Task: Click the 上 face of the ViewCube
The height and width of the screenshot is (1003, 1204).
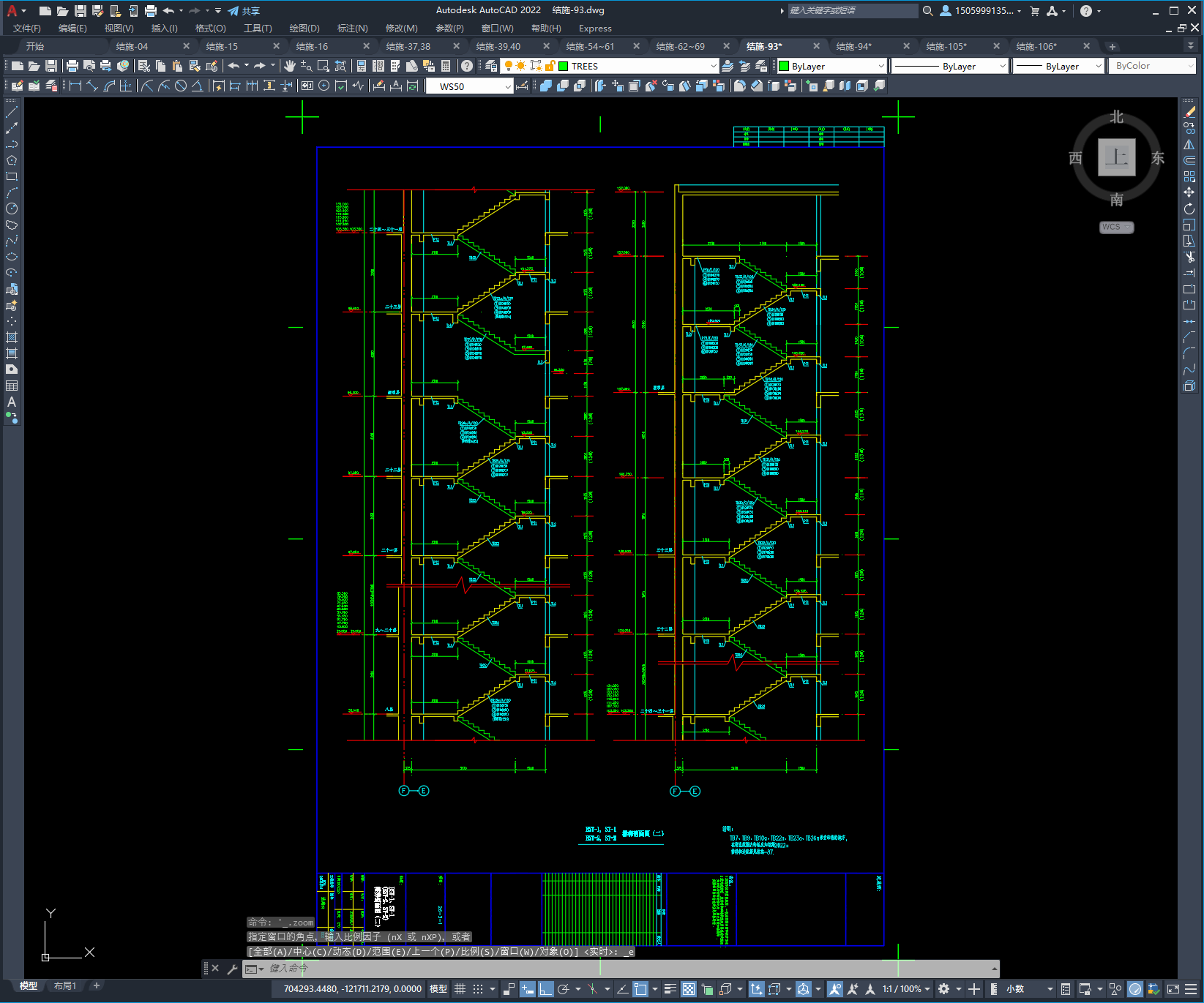Action: (x=1116, y=157)
